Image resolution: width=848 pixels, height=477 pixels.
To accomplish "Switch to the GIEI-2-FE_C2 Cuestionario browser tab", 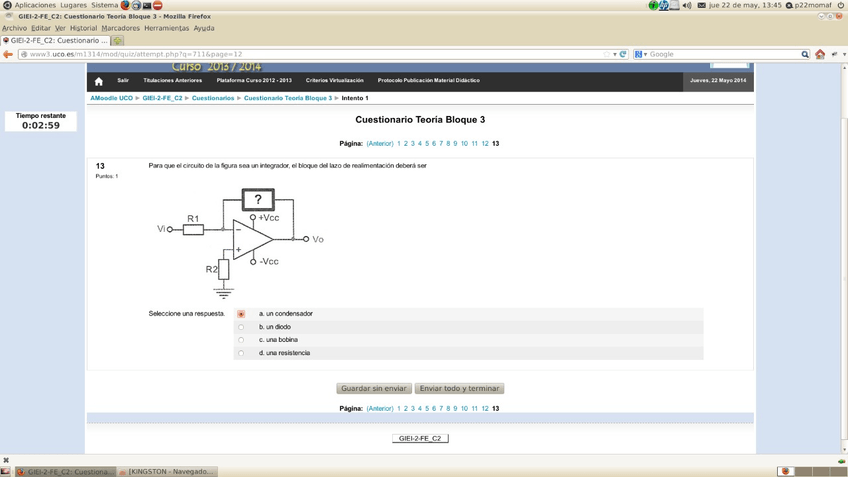I will coord(56,41).
